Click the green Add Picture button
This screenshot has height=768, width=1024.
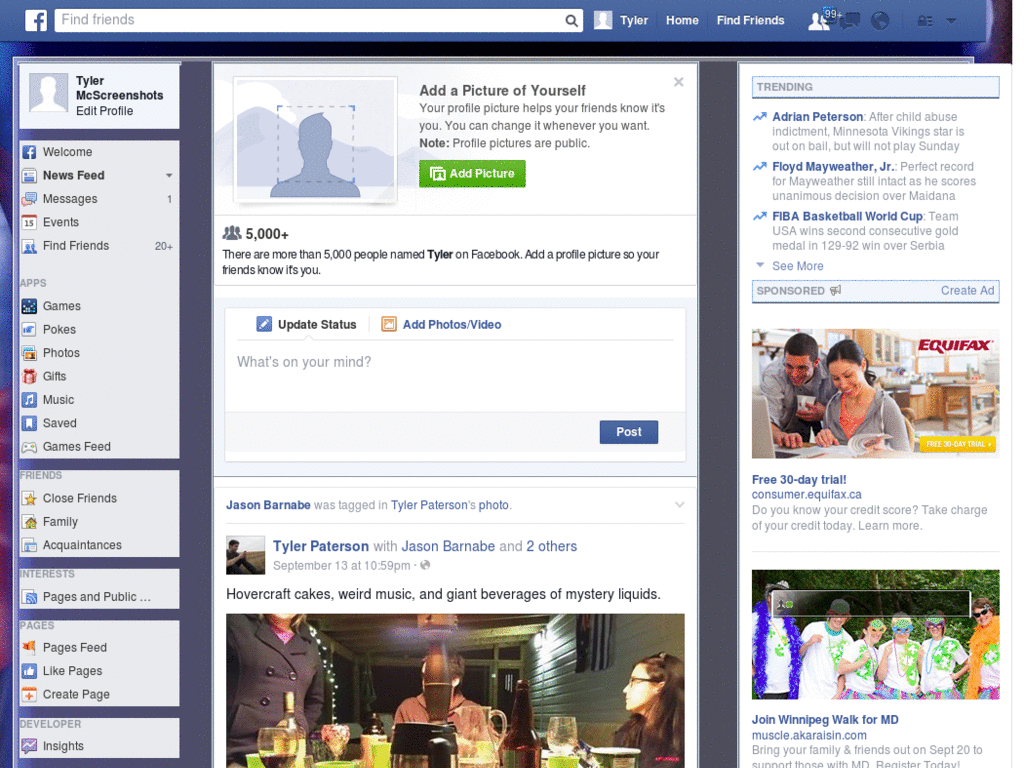[471, 173]
